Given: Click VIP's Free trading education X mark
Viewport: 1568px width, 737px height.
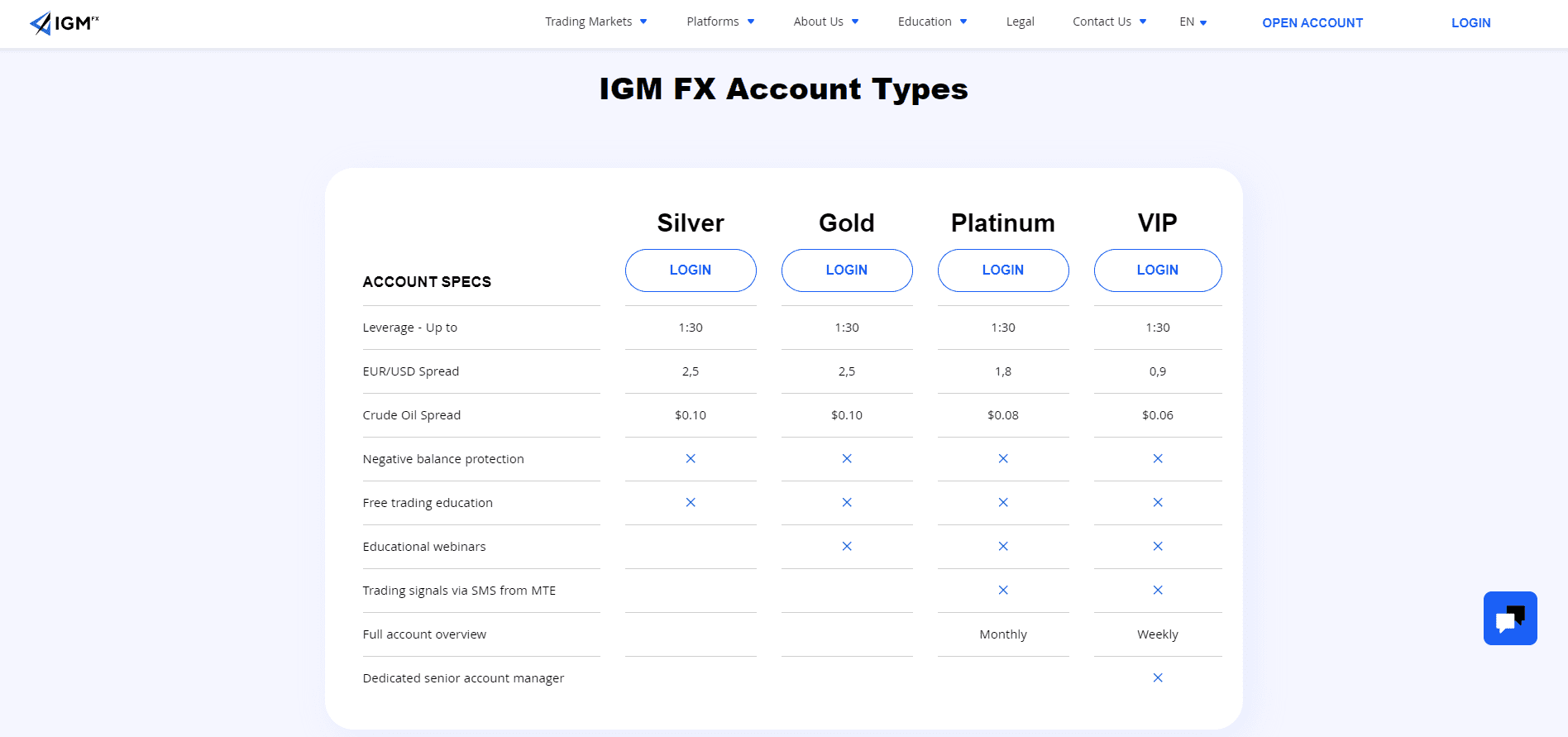Looking at the screenshot, I should [x=1158, y=502].
